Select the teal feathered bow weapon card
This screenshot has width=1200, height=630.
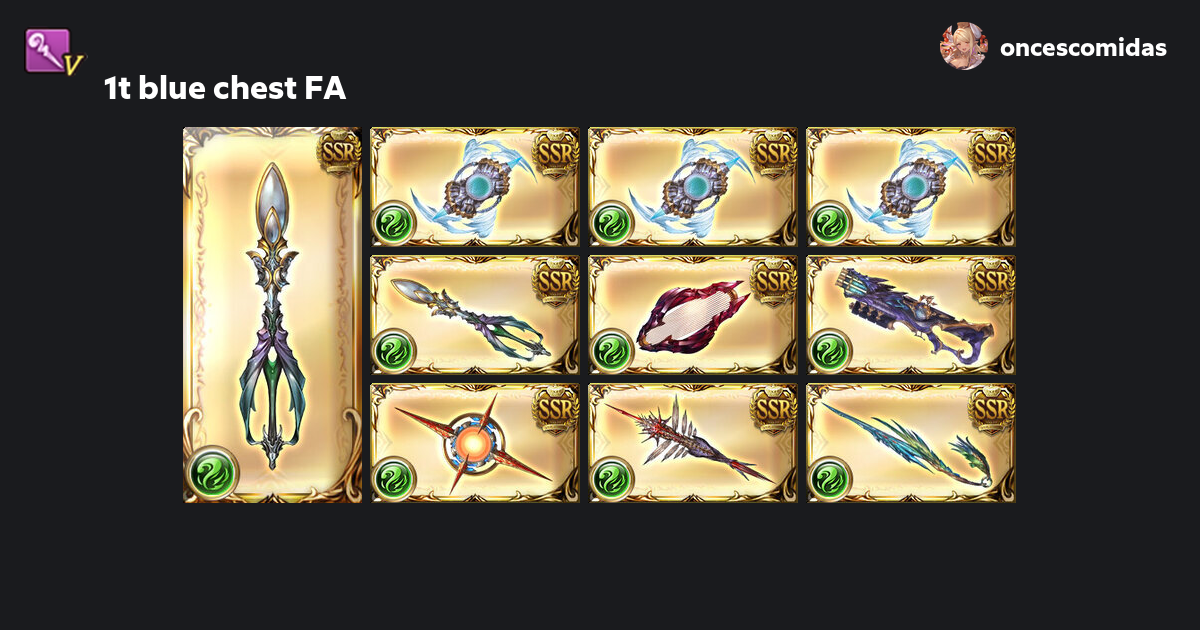[911, 443]
